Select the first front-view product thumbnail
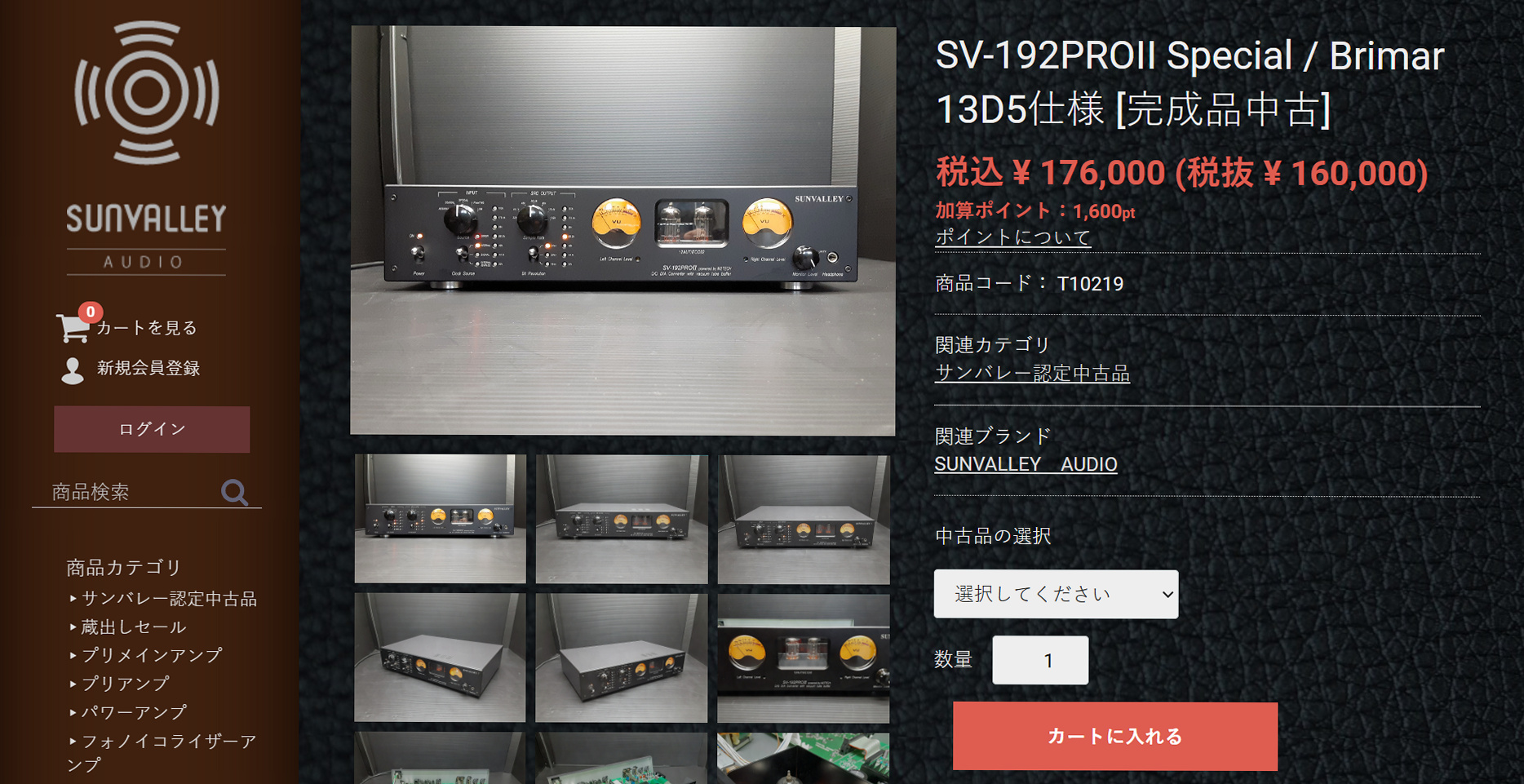1524x784 pixels. pyautogui.click(x=441, y=519)
